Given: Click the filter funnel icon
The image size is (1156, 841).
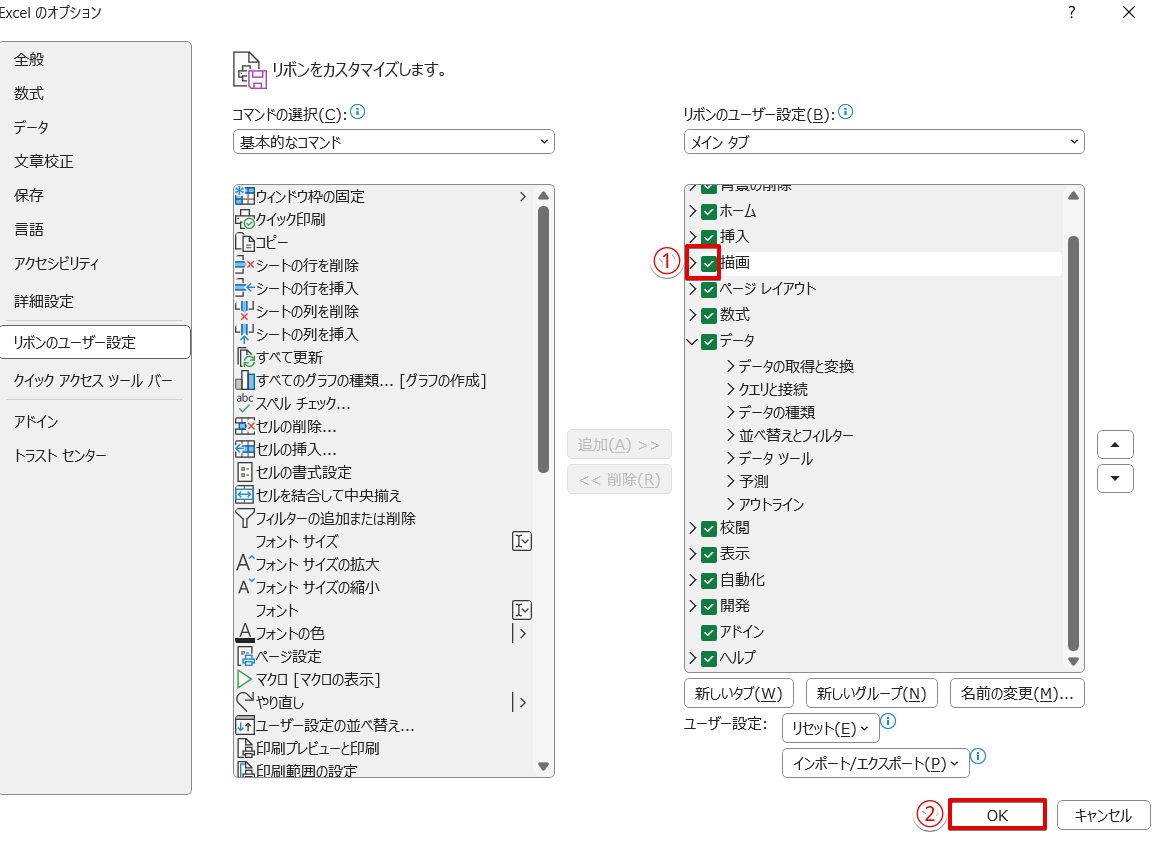Looking at the screenshot, I should click(x=244, y=518).
